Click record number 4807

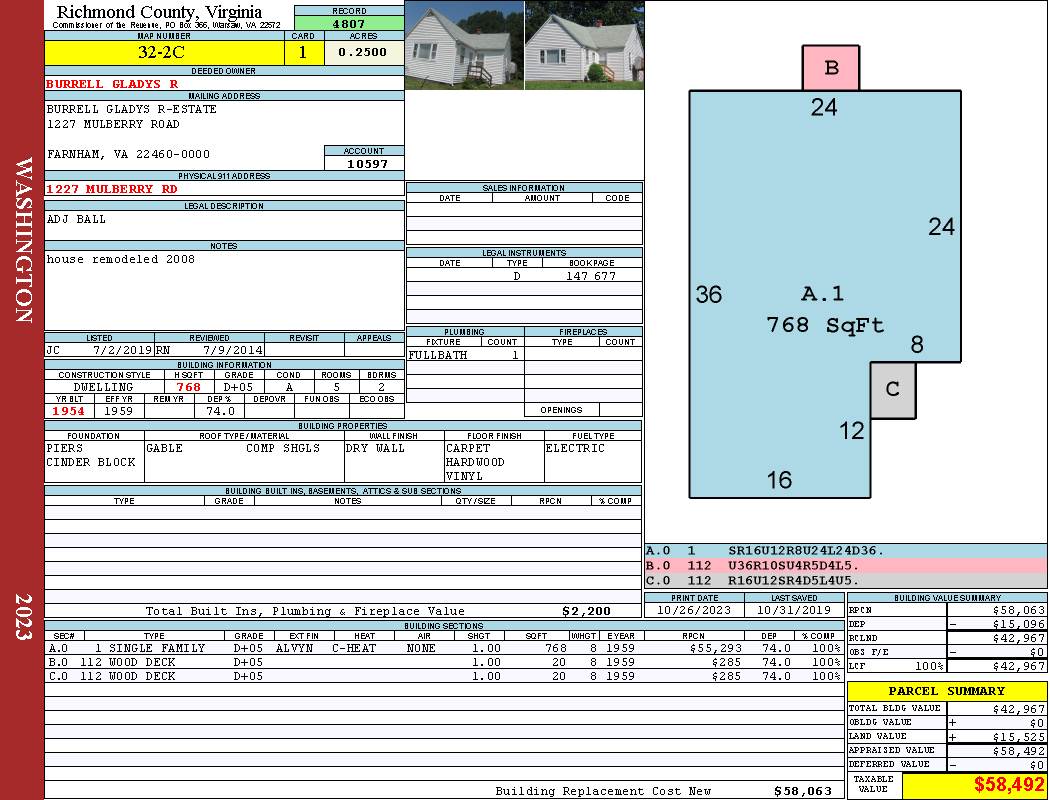(349, 23)
